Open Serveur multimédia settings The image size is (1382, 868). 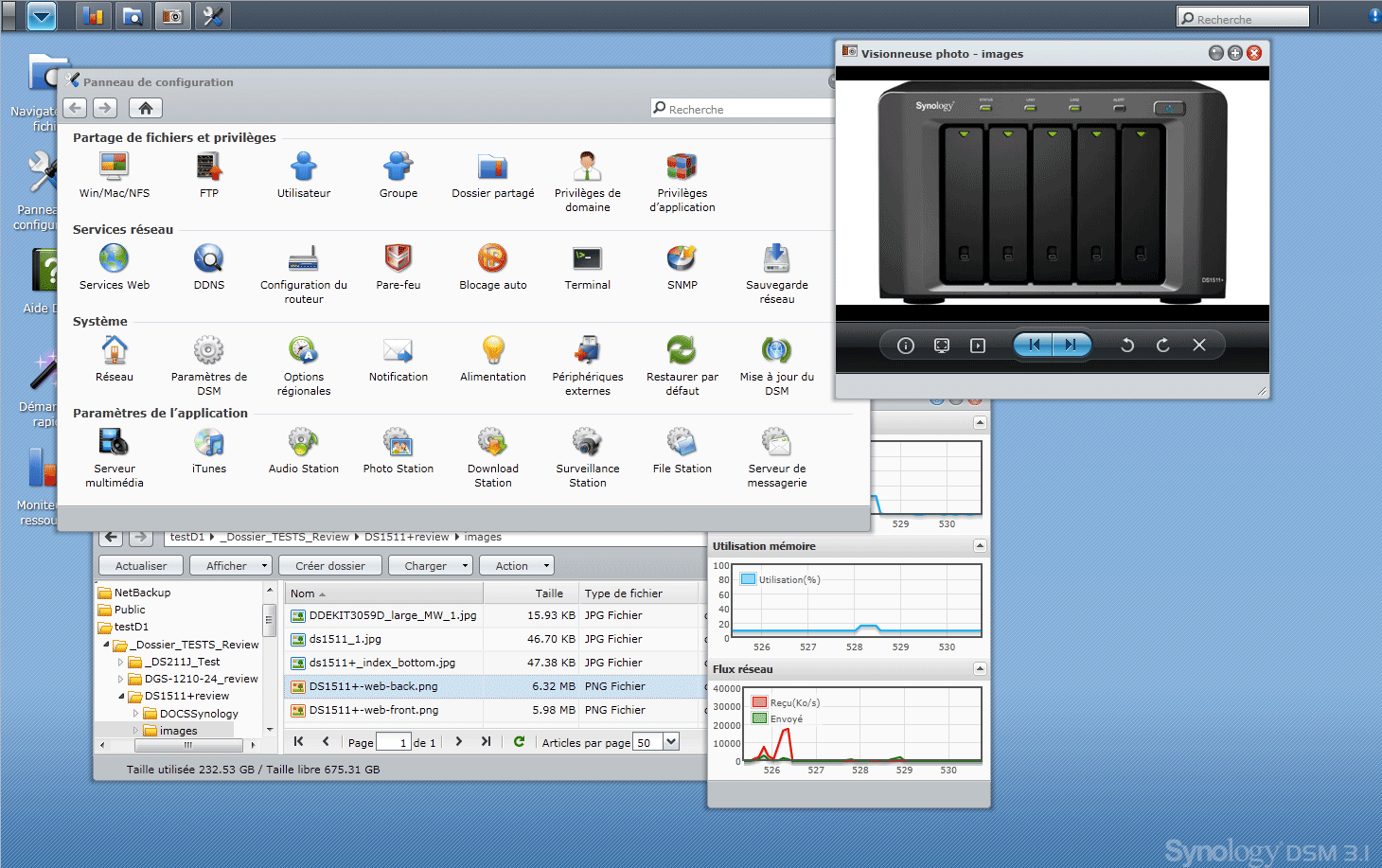coord(114,442)
